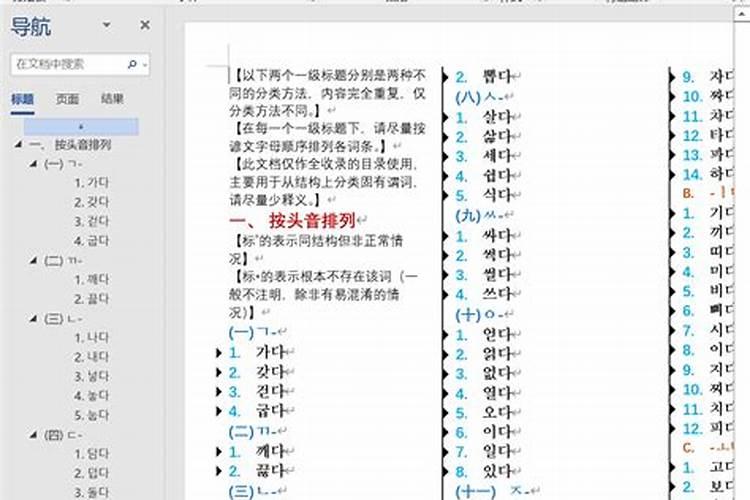Select 一、按头音排列 in navigation pane
The image size is (750, 500).
point(70,144)
